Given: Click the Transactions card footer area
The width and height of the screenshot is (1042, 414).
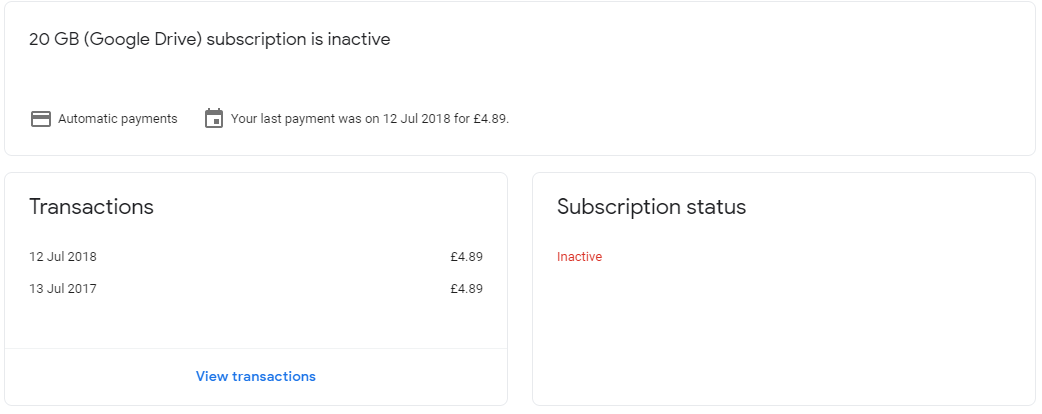Looking at the screenshot, I should tap(256, 377).
